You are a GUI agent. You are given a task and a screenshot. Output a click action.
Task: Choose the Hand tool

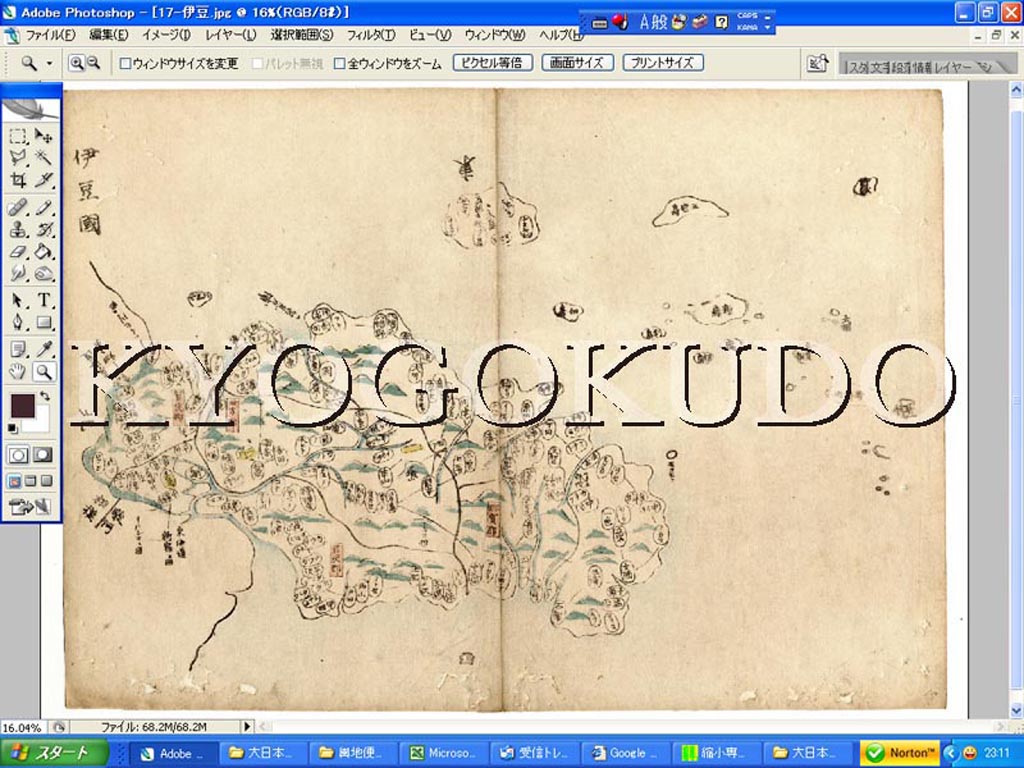tap(18, 372)
